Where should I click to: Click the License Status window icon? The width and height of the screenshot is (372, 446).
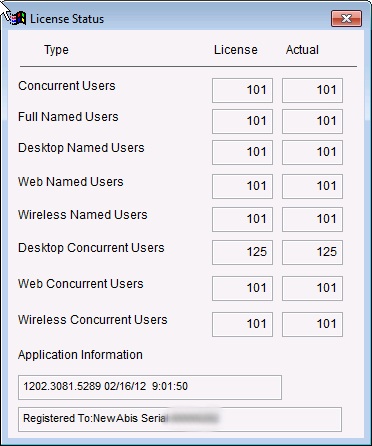[18, 18]
